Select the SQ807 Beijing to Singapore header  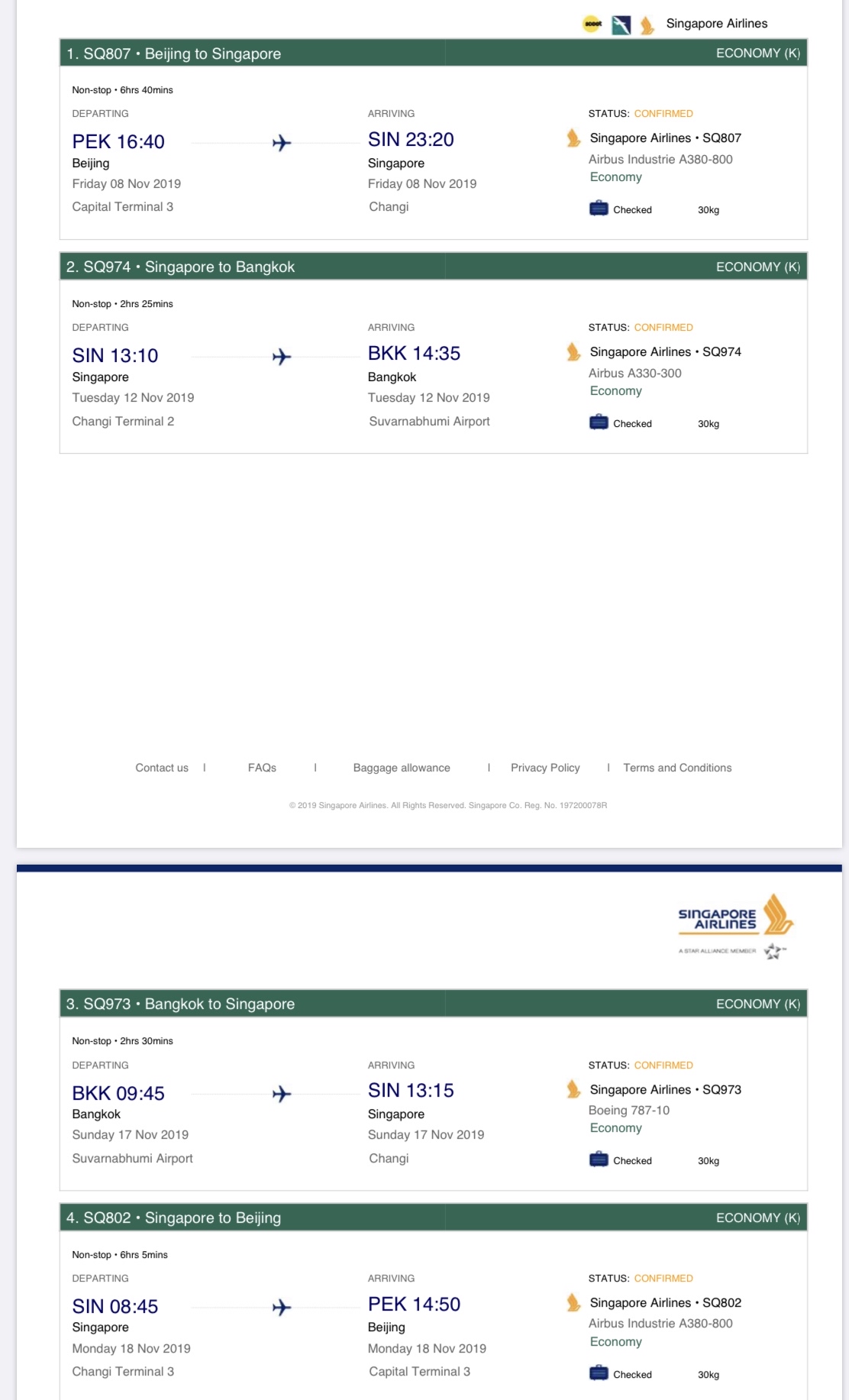(174, 53)
